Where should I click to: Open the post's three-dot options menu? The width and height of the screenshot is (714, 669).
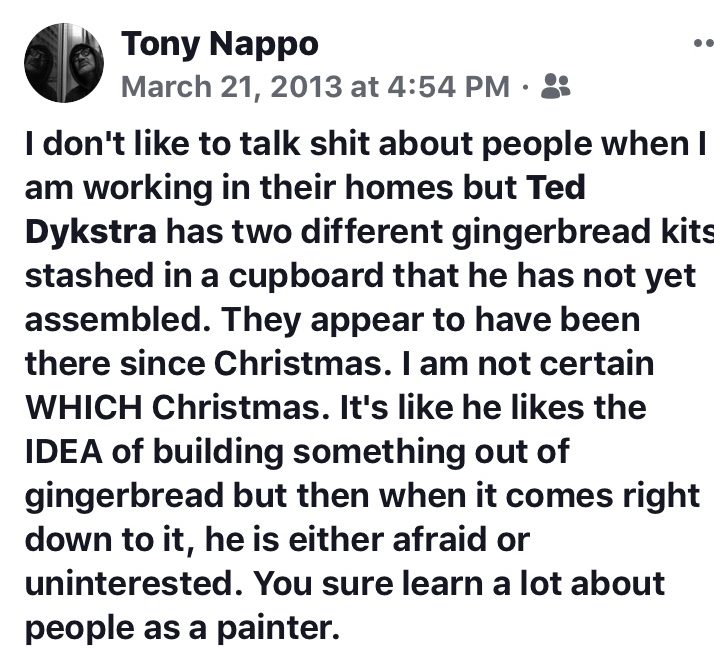click(x=702, y=44)
